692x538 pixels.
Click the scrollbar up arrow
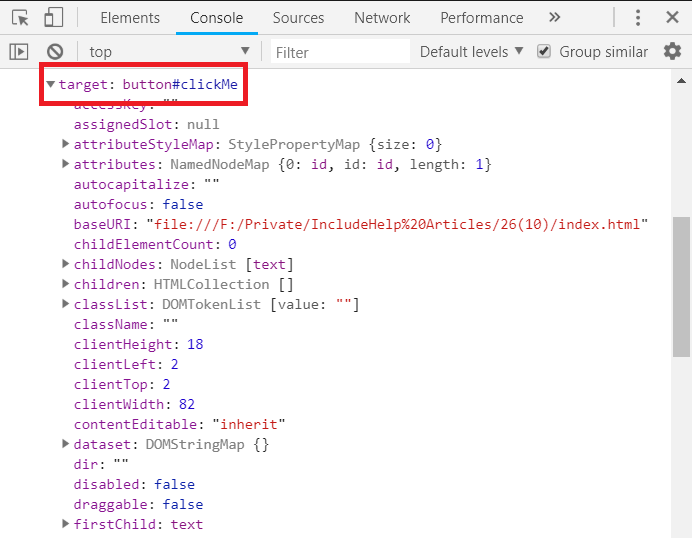(681, 81)
